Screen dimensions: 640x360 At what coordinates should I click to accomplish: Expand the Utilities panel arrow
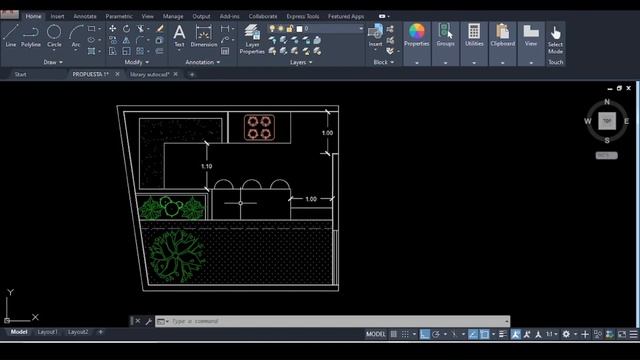[x=474, y=63]
